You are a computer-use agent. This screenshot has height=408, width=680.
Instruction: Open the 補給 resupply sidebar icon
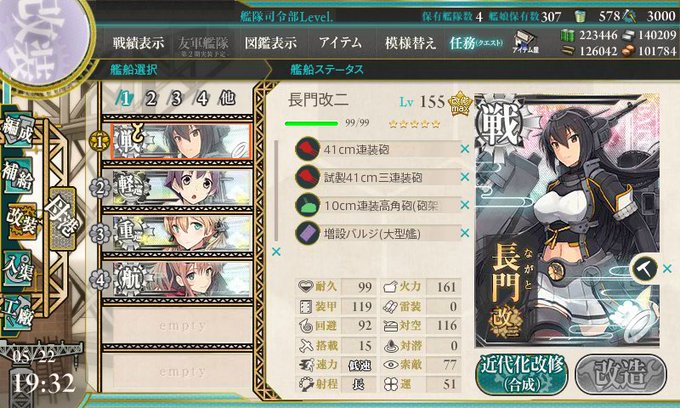pyautogui.click(x=17, y=176)
